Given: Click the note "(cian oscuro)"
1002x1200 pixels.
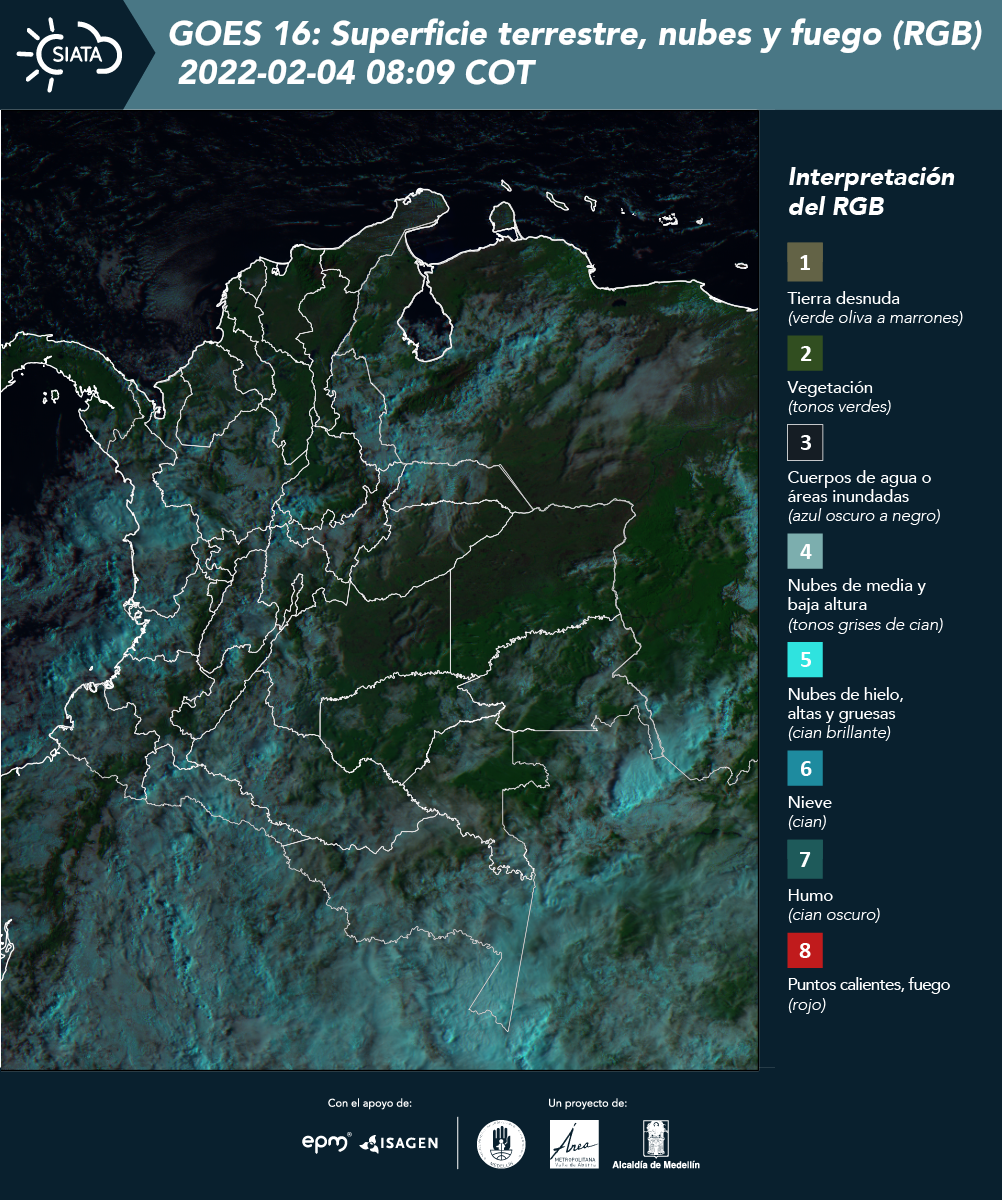Looking at the screenshot, I should (834, 915).
